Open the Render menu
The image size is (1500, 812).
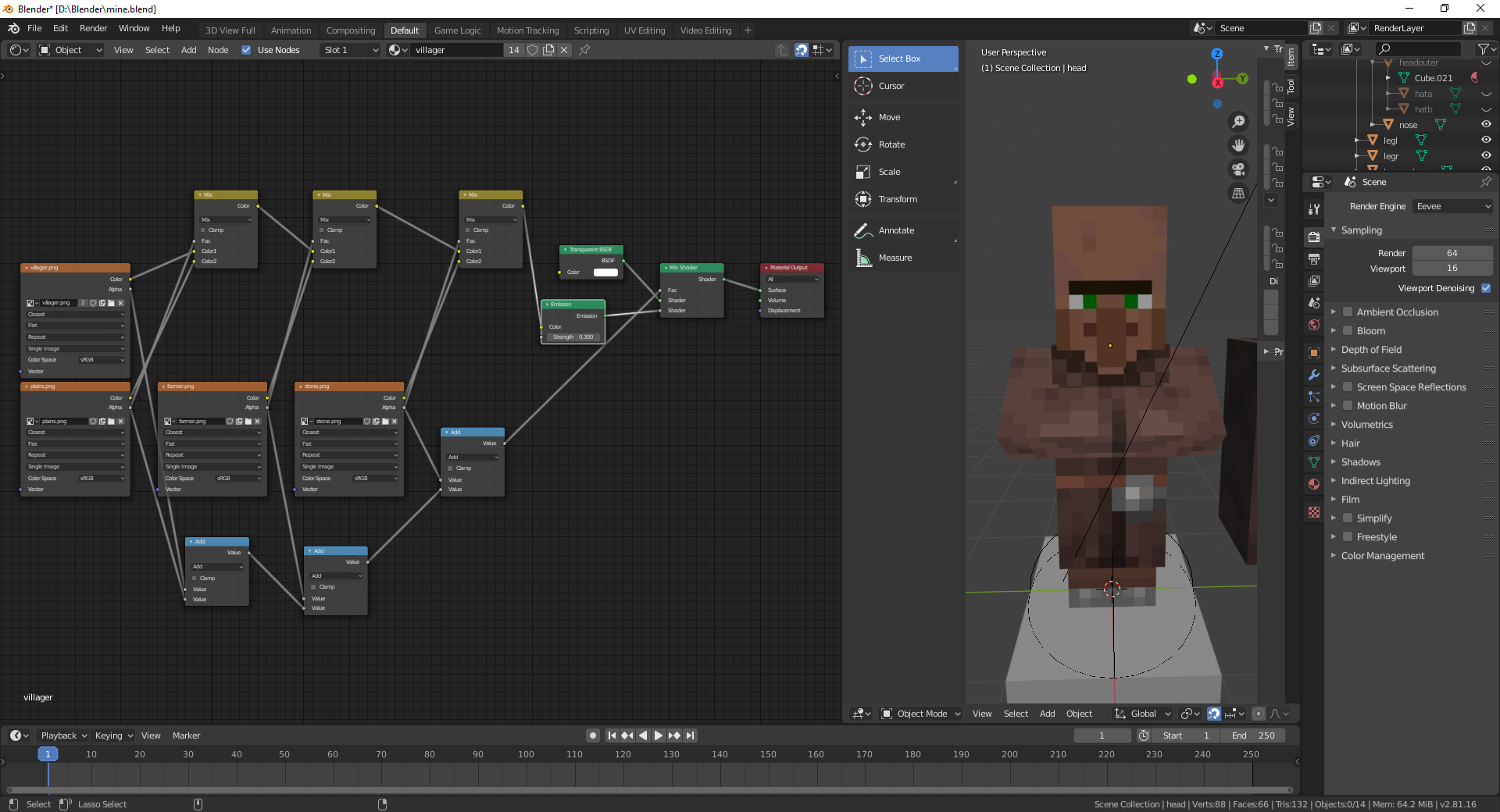tap(93, 28)
